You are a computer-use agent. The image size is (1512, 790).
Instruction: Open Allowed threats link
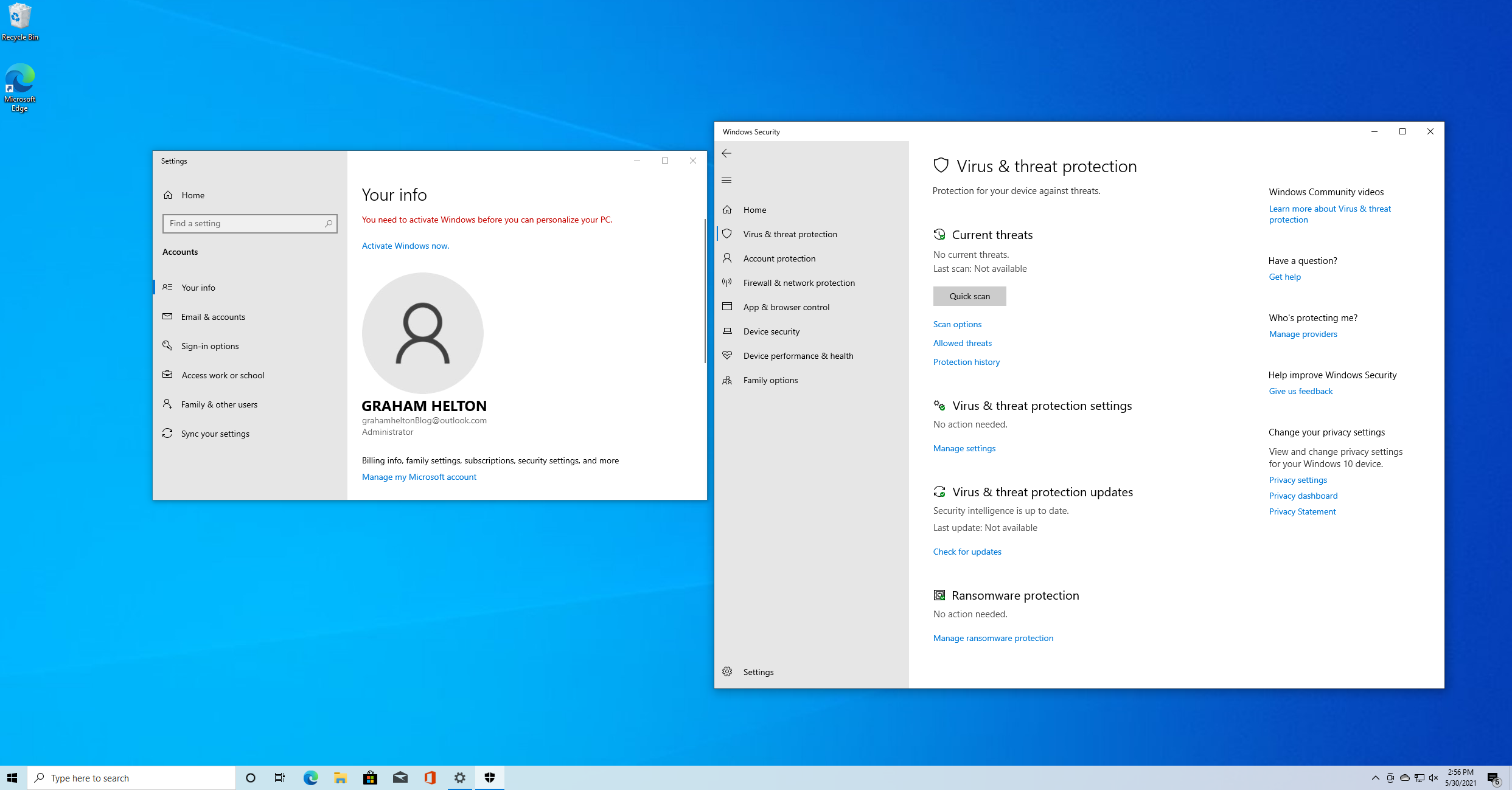(963, 343)
